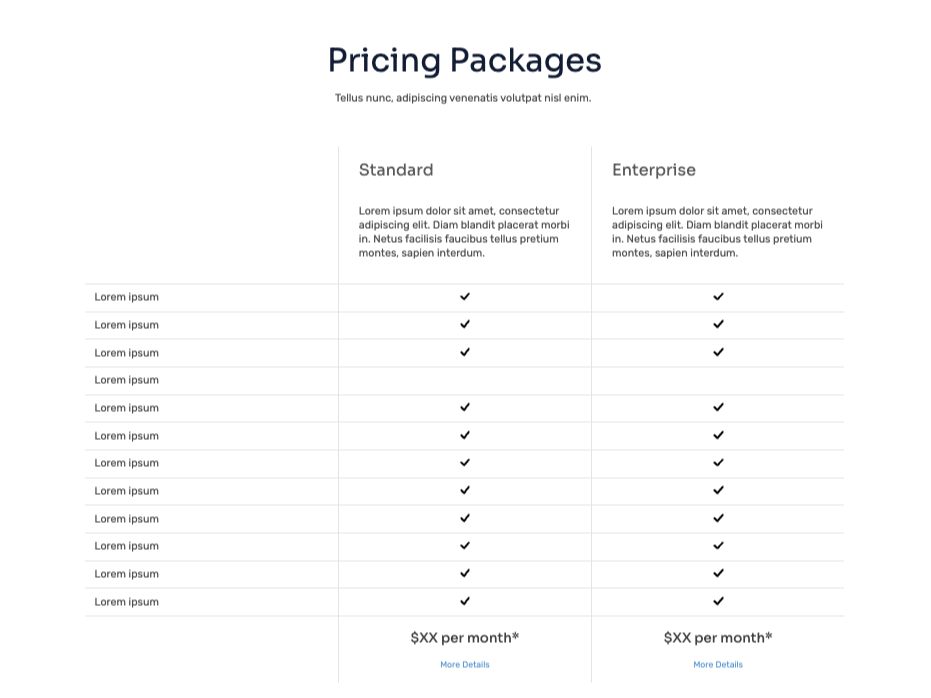This screenshot has height=698, width=931.
Task: Click the last row's Enterprise checkmark
Action: pyautogui.click(x=718, y=601)
